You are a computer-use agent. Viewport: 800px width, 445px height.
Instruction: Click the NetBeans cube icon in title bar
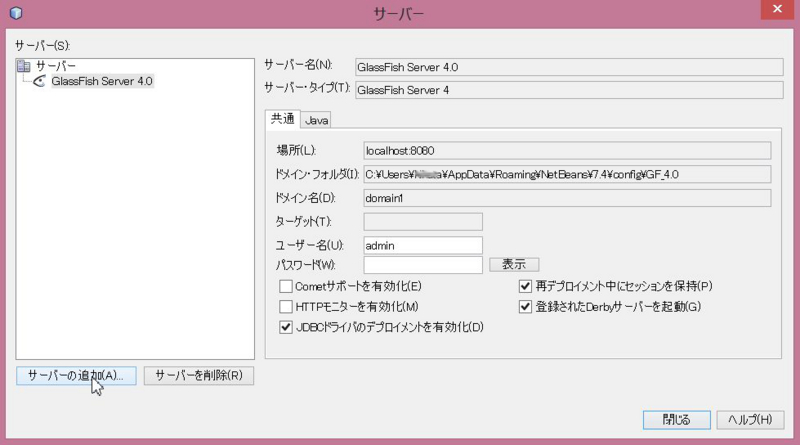16,13
